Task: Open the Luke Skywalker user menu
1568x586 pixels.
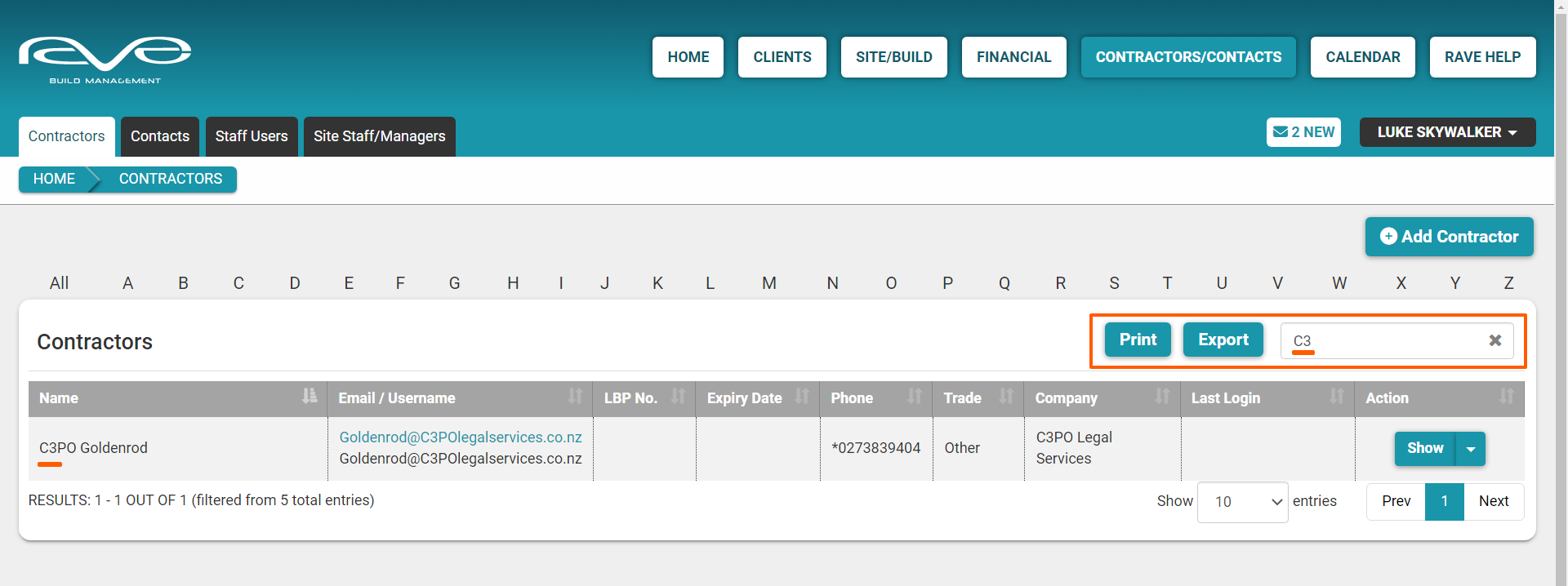Action: click(1447, 132)
